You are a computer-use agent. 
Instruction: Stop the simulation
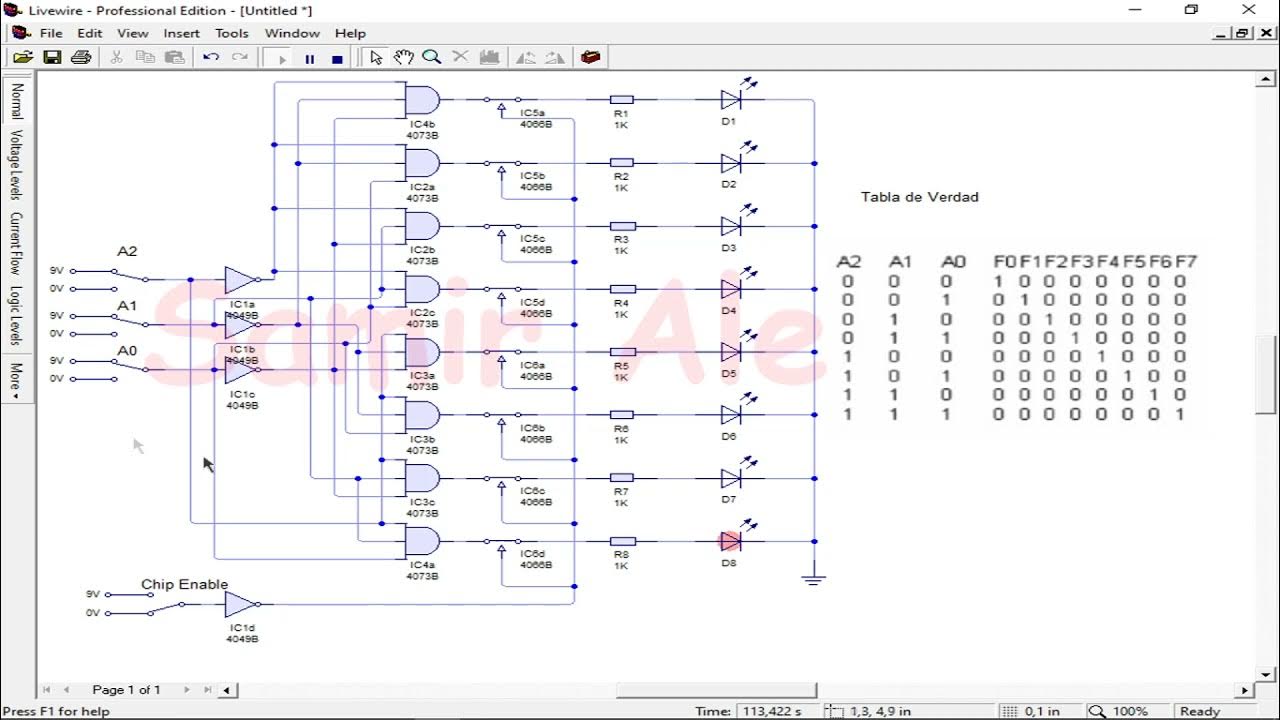(x=338, y=59)
